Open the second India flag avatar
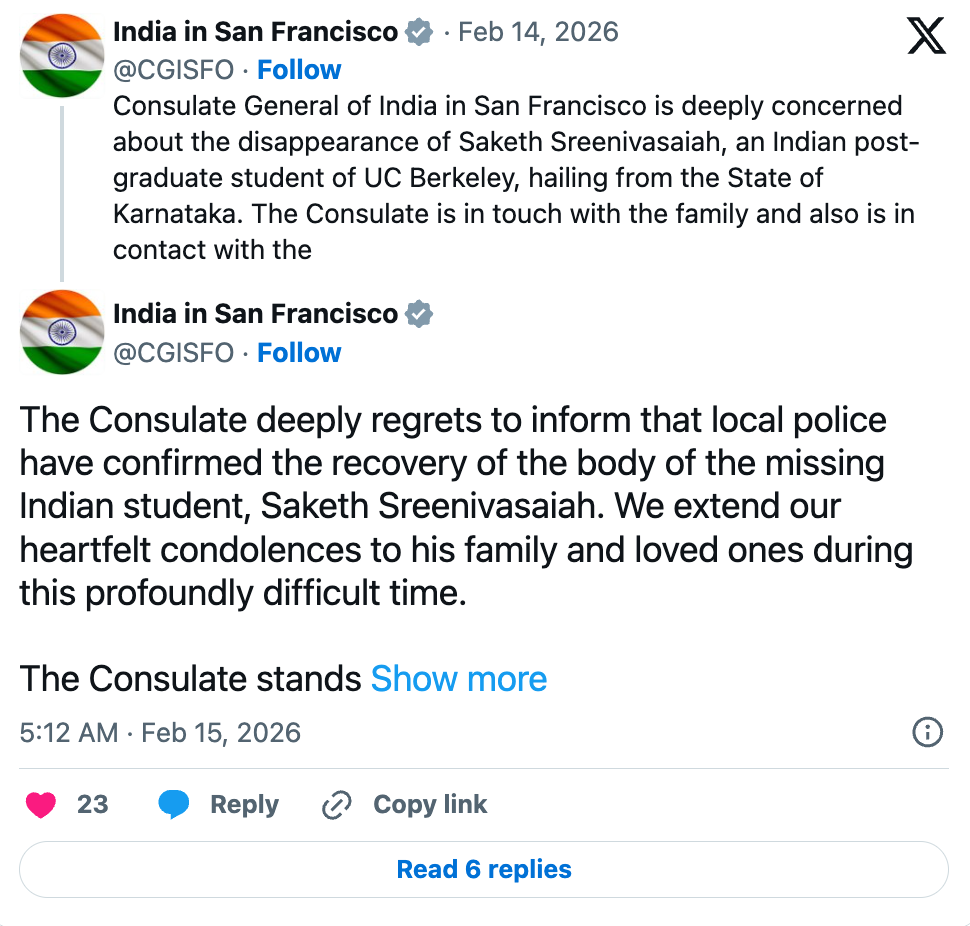Viewport: 970px width, 926px height. [x=62, y=331]
